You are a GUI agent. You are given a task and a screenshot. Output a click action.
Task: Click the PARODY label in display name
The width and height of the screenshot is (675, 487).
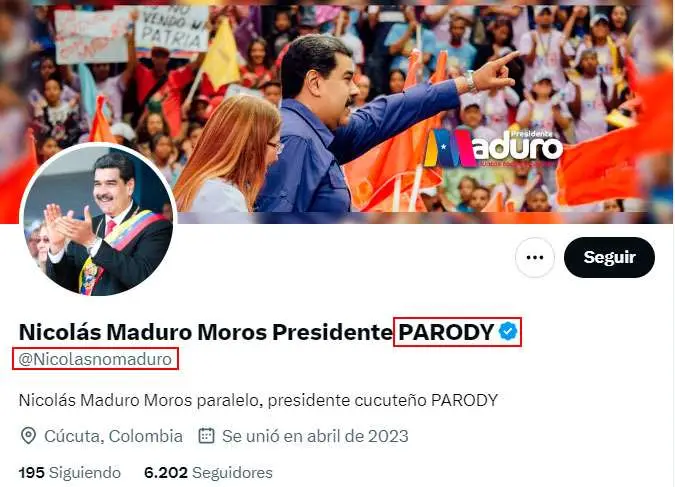point(446,332)
